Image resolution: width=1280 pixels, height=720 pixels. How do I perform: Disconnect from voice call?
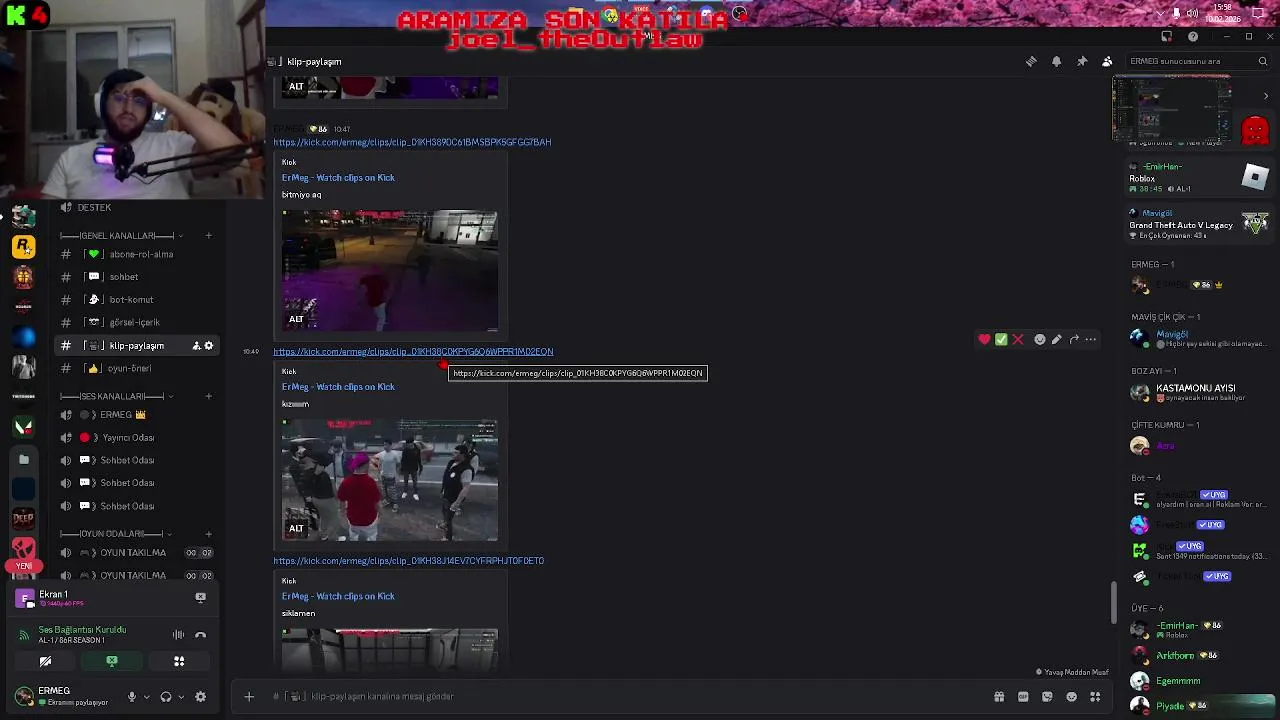pos(200,635)
